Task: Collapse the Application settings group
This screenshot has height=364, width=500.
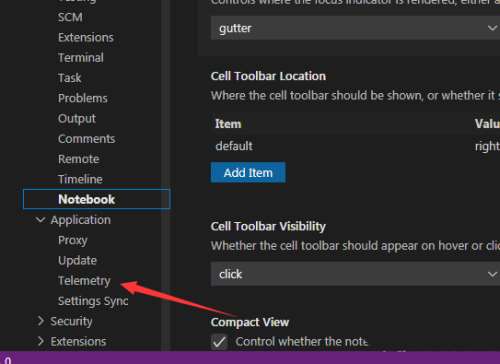Action: point(41,220)
